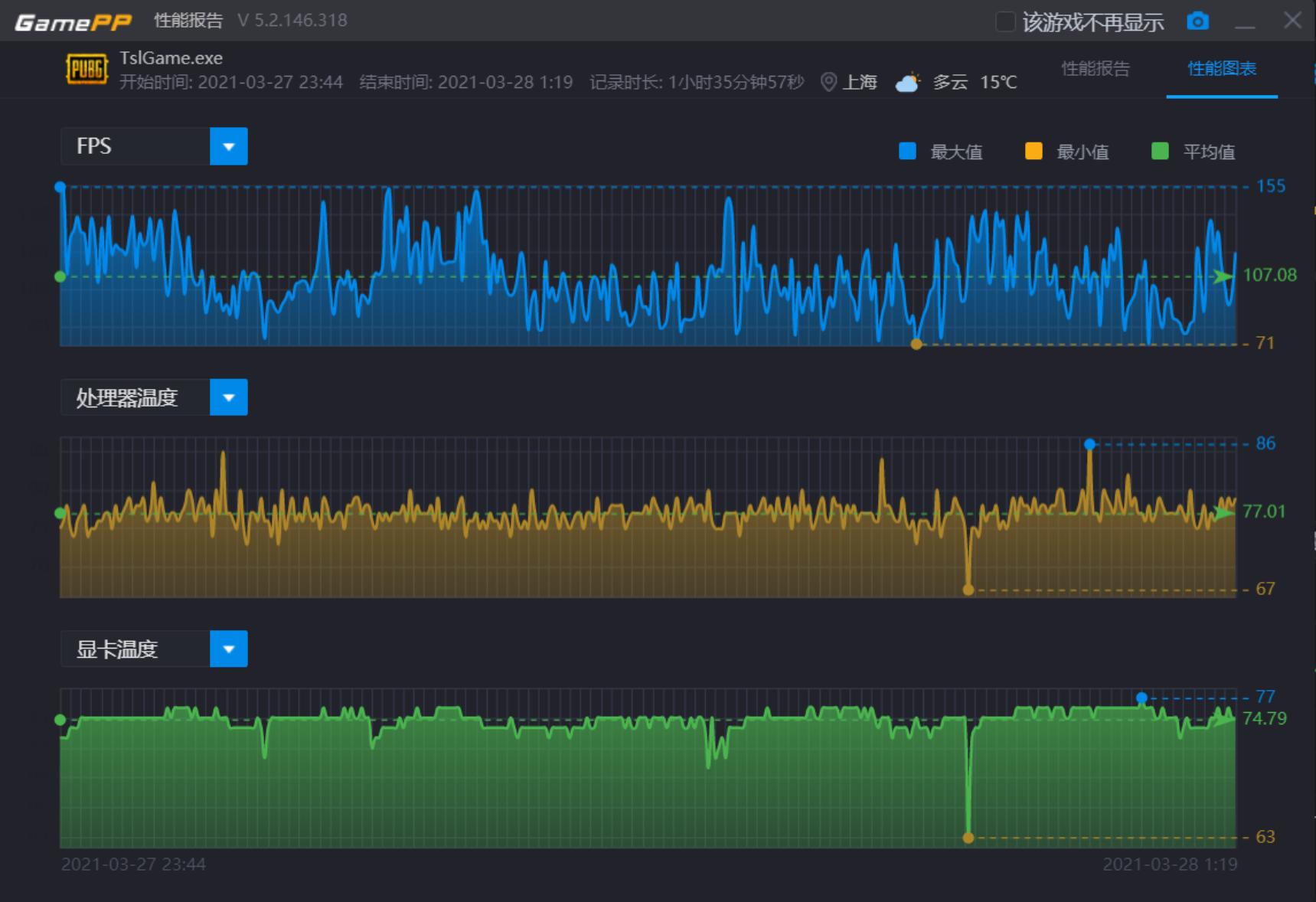Open the FPS metric dropdown
The image size is (1316, 902).
click(x=228, y=146)
